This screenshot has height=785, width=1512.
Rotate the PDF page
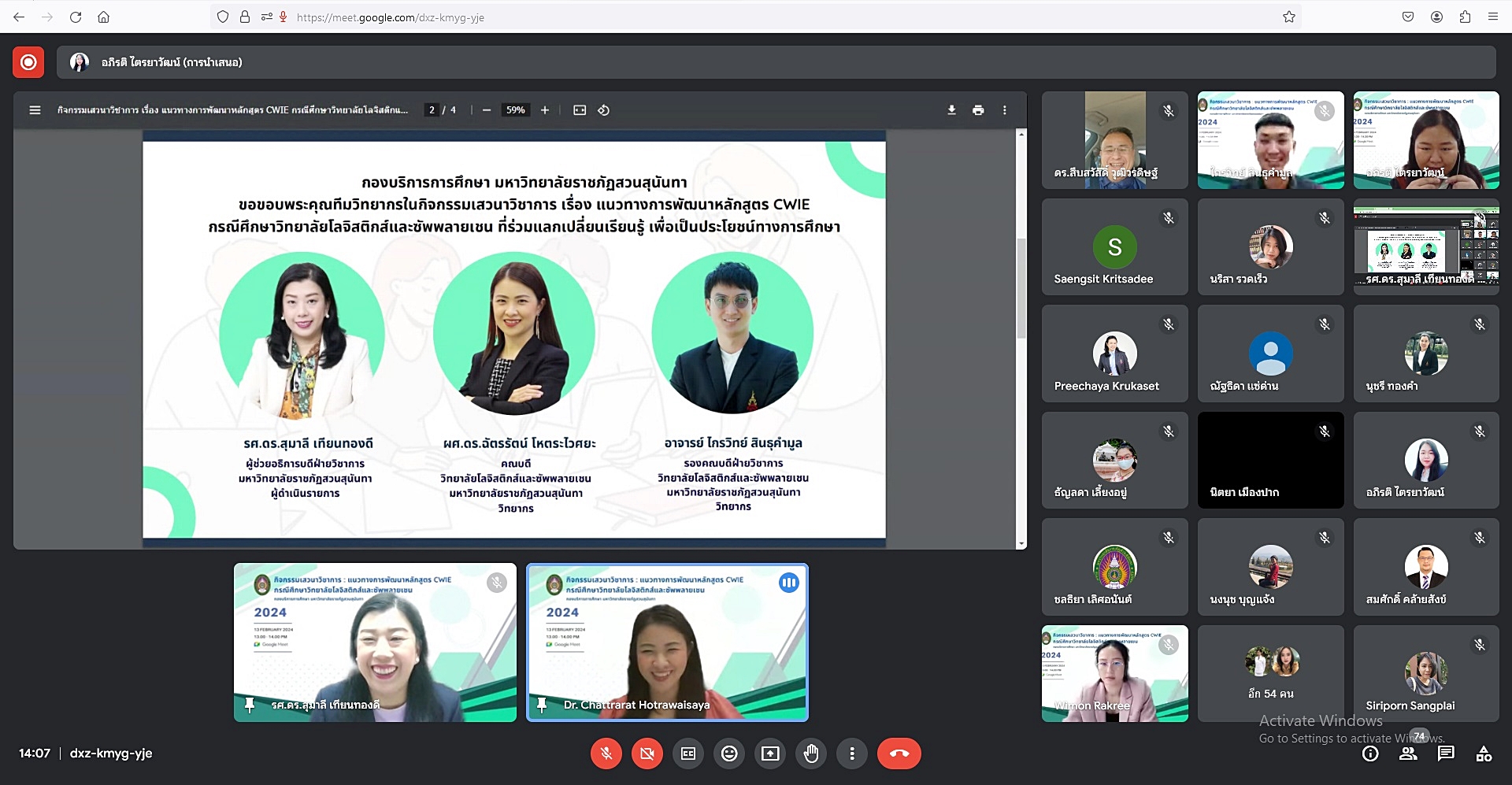604,110
